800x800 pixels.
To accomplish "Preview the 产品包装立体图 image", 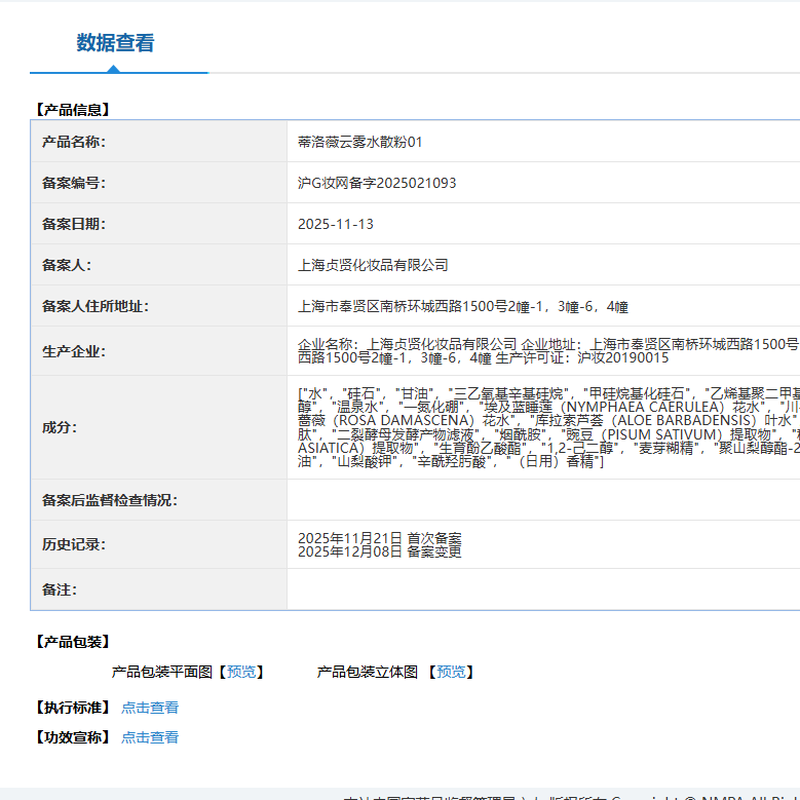I will (x=451, y=672).
